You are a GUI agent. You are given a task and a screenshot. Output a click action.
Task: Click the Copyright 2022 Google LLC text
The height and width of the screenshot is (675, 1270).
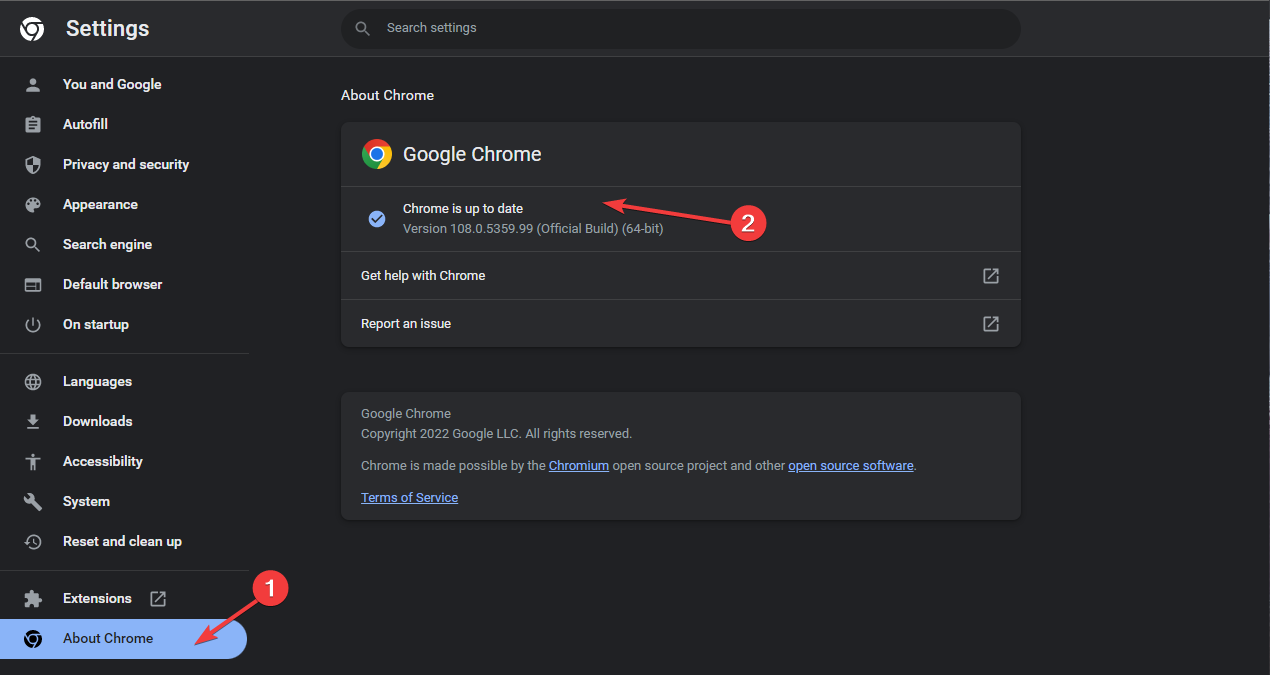[x=496, y=433]
